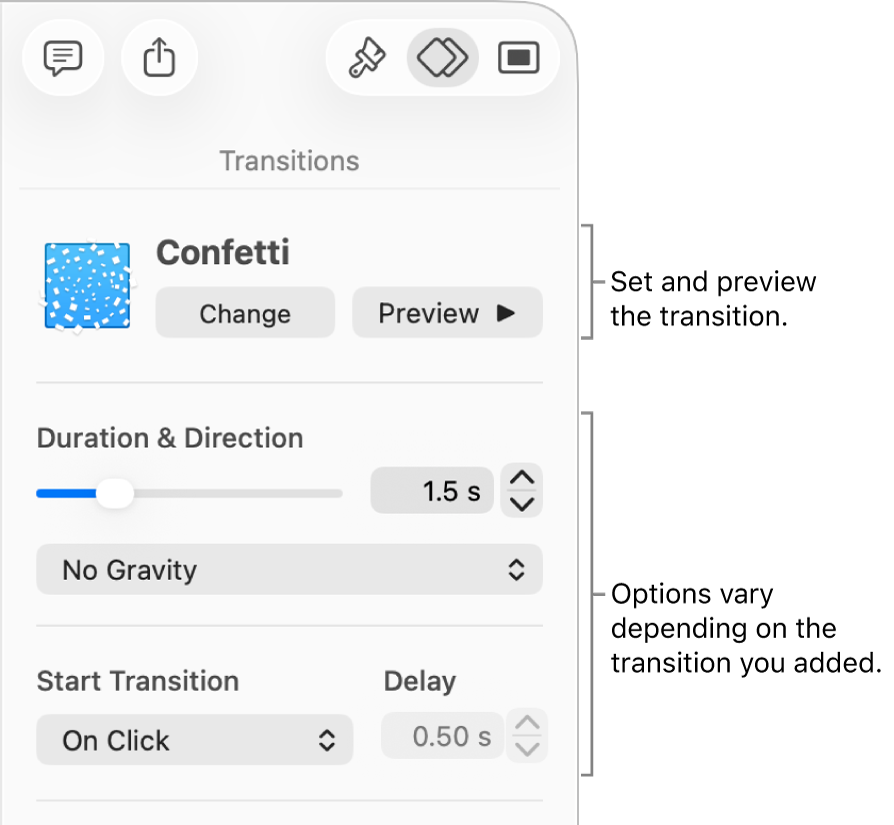Preview the Confetti transition
Image resolution: width=894 pixels, height=825 pixels.
(447, 313)
